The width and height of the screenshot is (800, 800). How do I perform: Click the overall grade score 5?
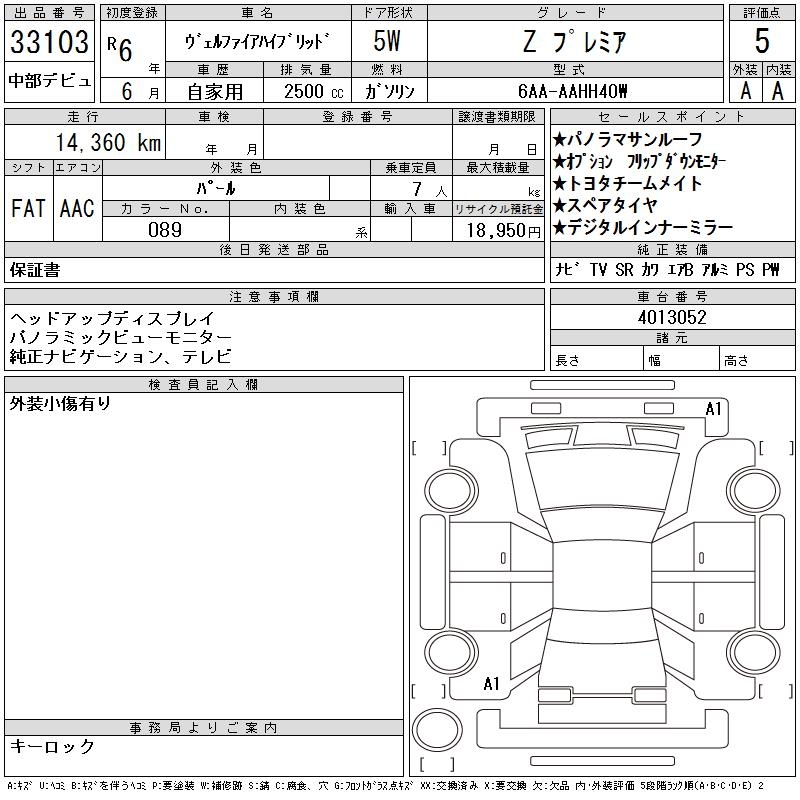(761, 41)
